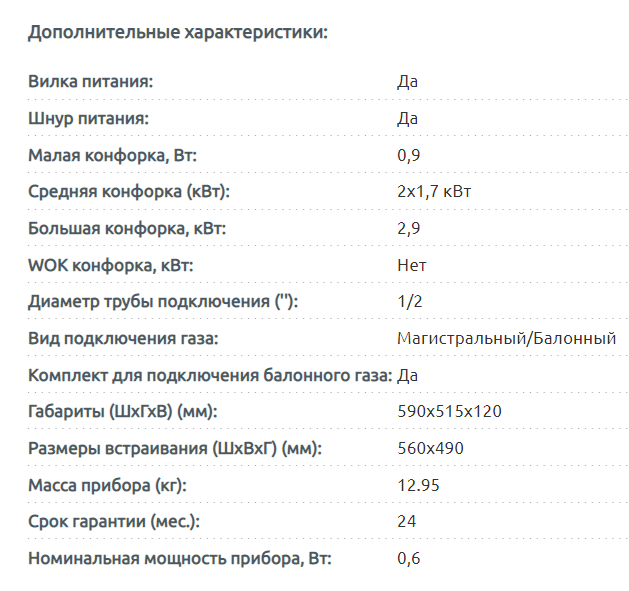
Task: Select the "1/2" pipe diameter value
Action: pyautogui.click(x=411, y=302)
